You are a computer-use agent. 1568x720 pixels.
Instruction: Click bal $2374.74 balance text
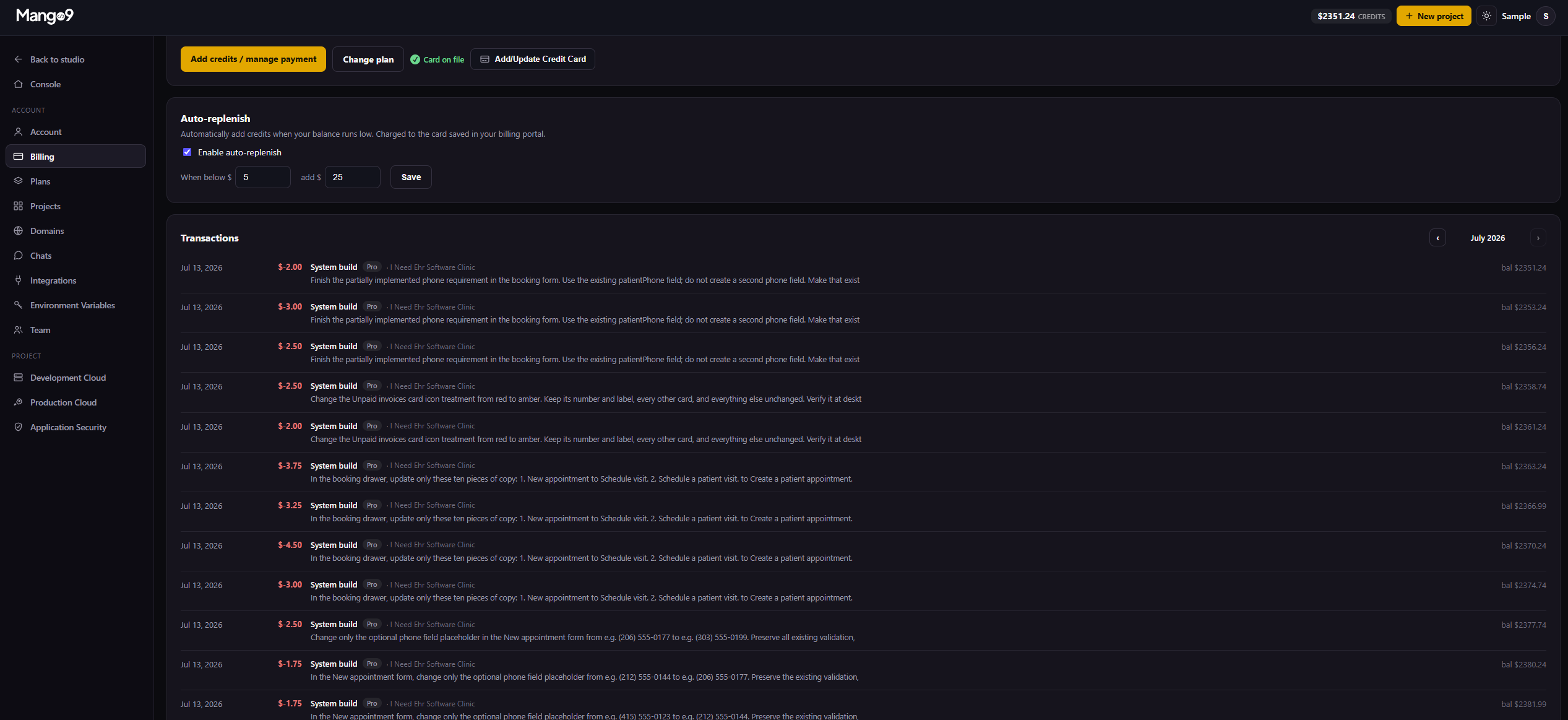tap(1523, 585)
